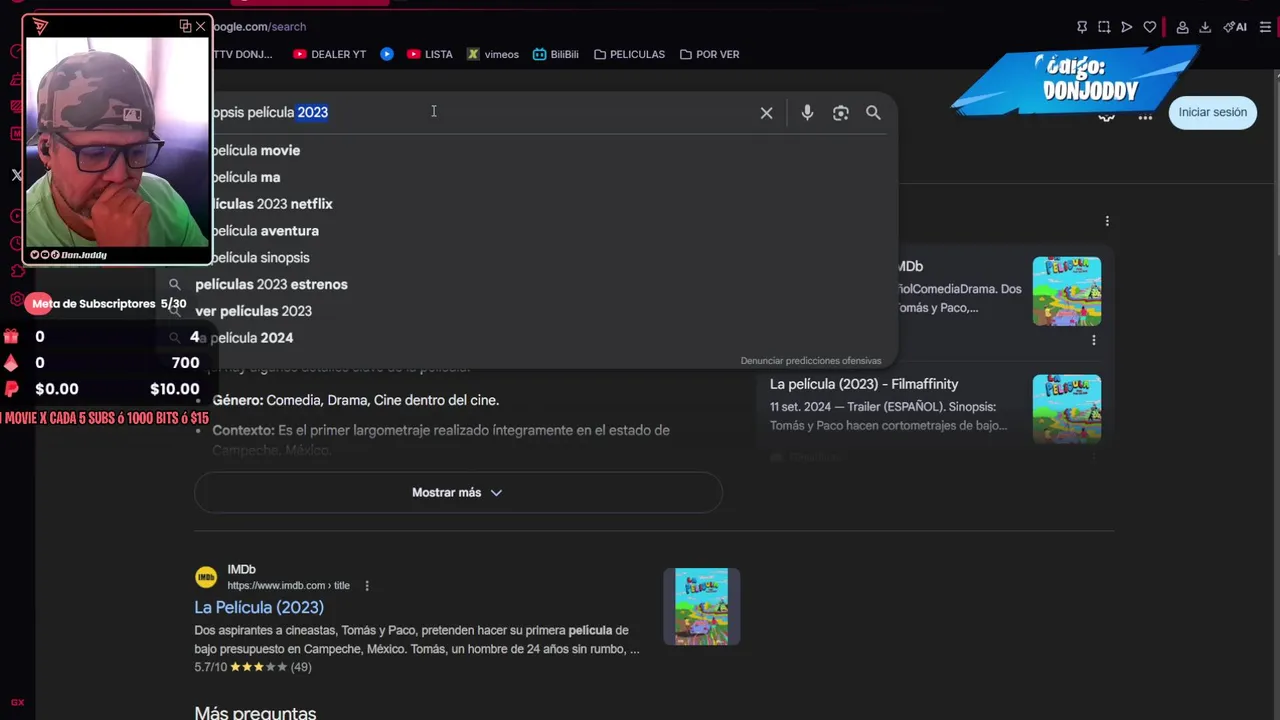Pop out the webcam overlay window icon
Image resolution: width=1280 pixels, height=720 pixels.
185,26
